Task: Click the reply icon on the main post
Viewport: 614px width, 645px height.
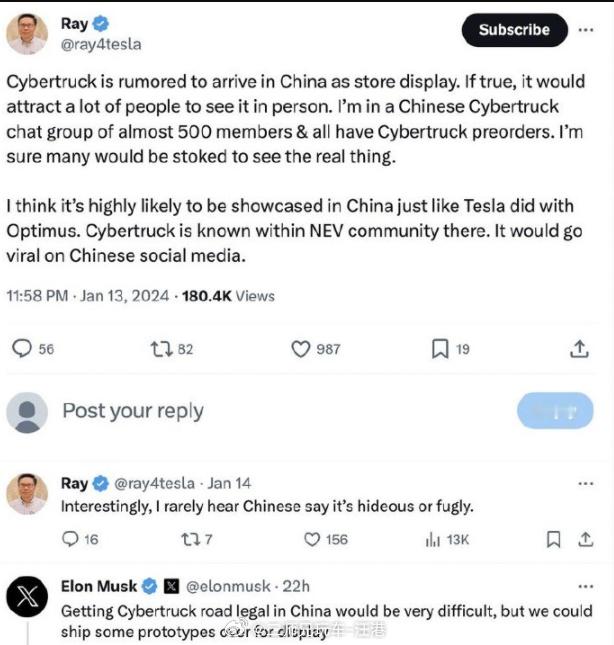Action: [22, 348]
